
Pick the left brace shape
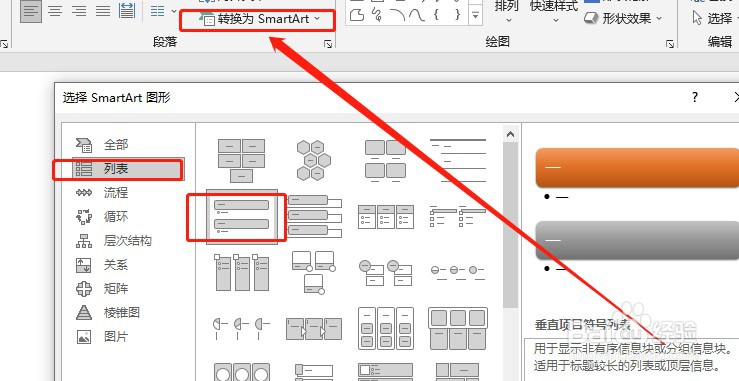click(436, 15)
